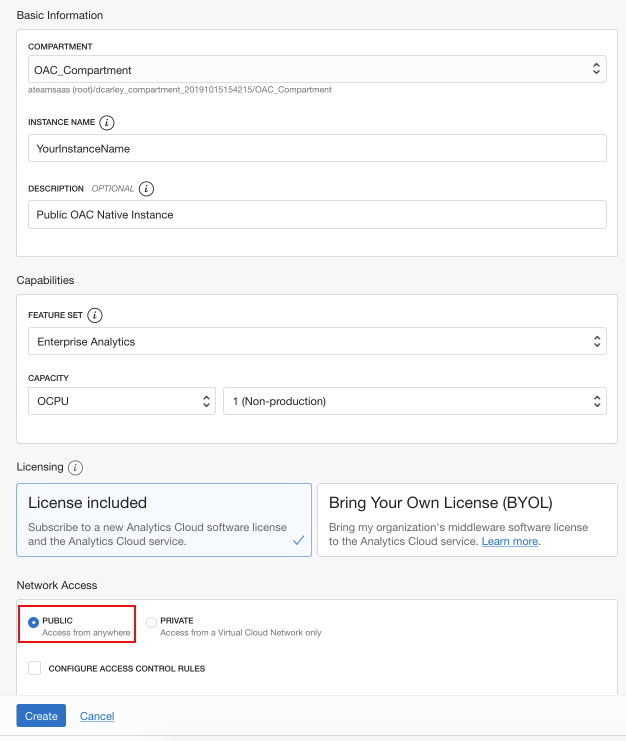Click info icon next to Feature Set
Viewport: 626px width, 741px height.
[x=95, y=315]
